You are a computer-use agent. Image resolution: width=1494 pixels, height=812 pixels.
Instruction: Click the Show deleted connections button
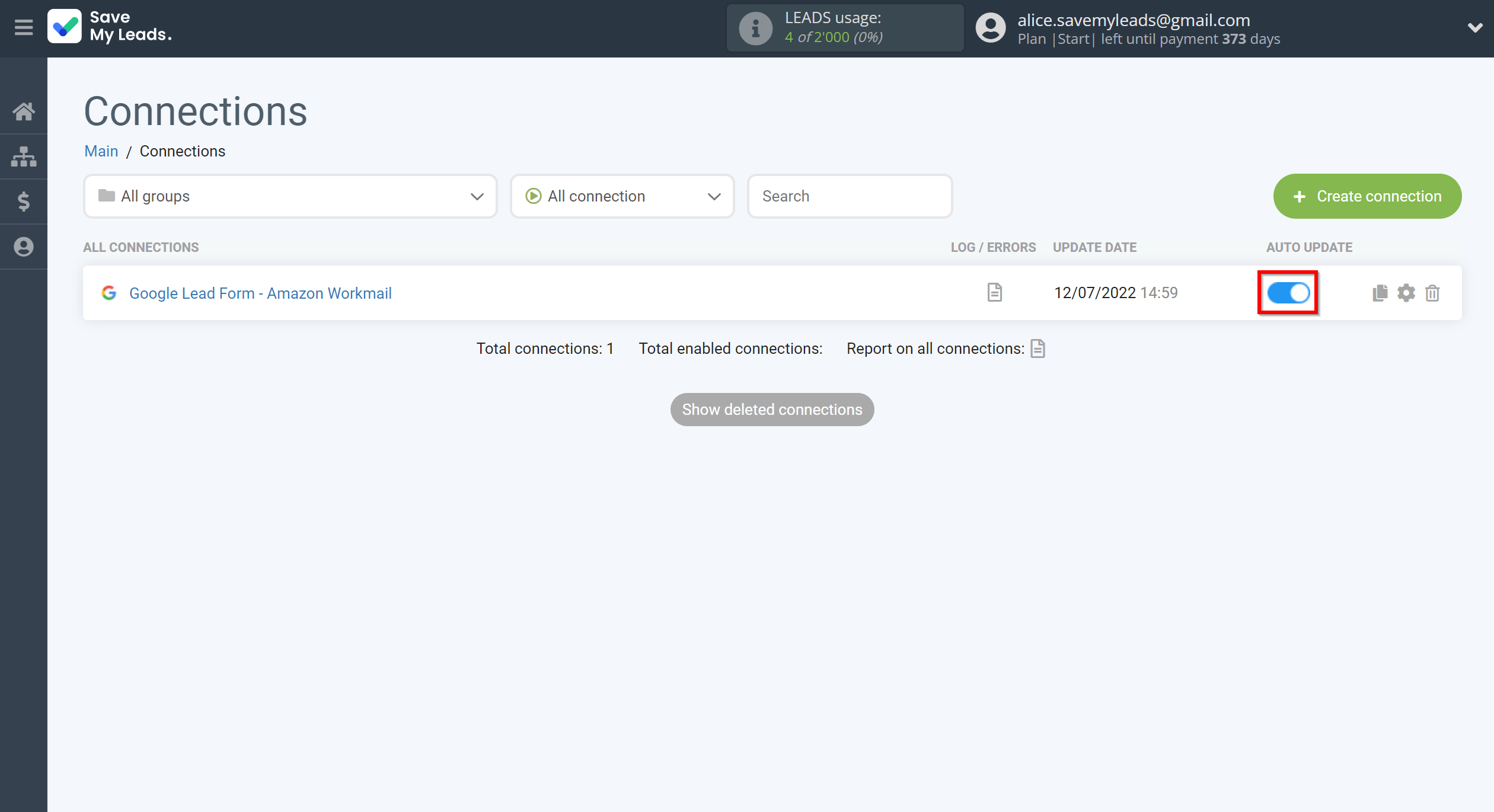point(772,409)
